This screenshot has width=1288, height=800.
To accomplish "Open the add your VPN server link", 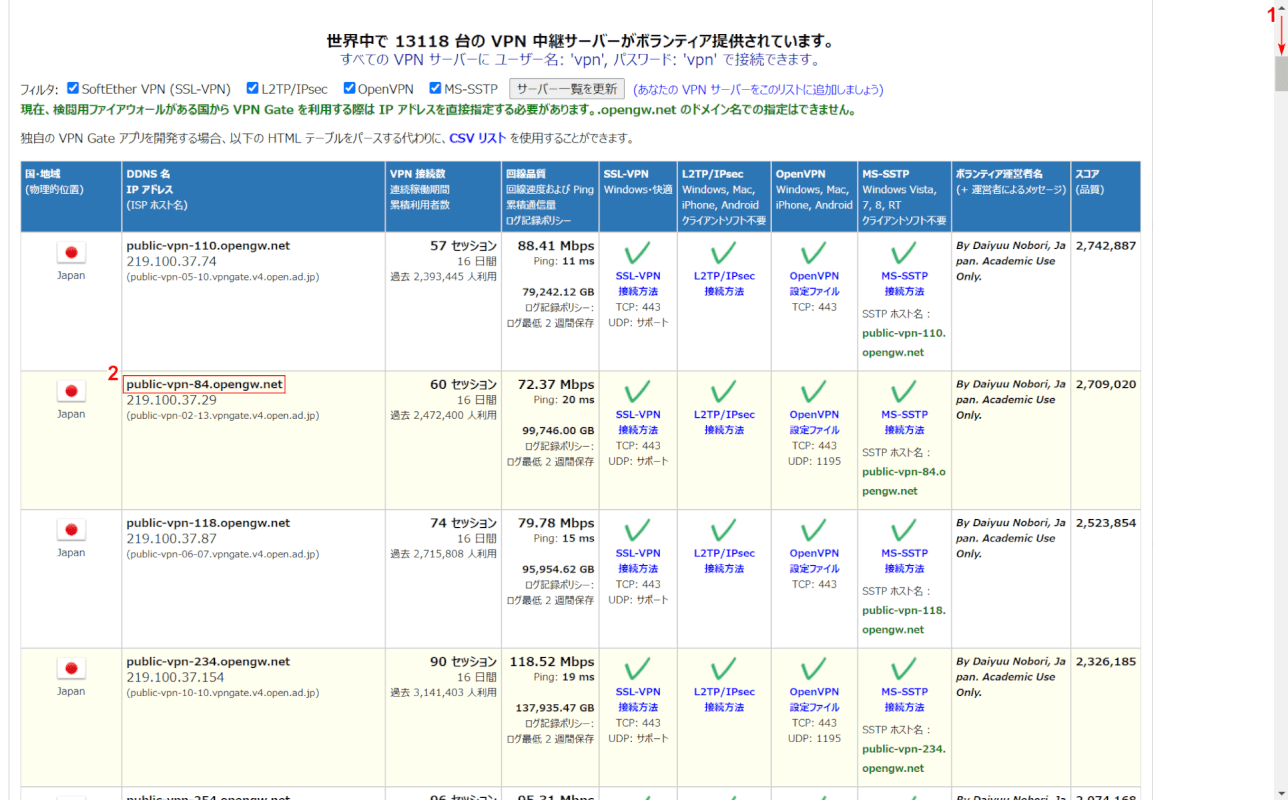I will (758, 89).
